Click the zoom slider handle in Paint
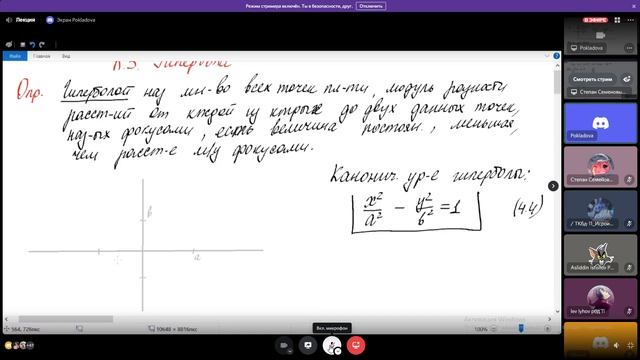The image size is (640, 360). tap(521, 328)
